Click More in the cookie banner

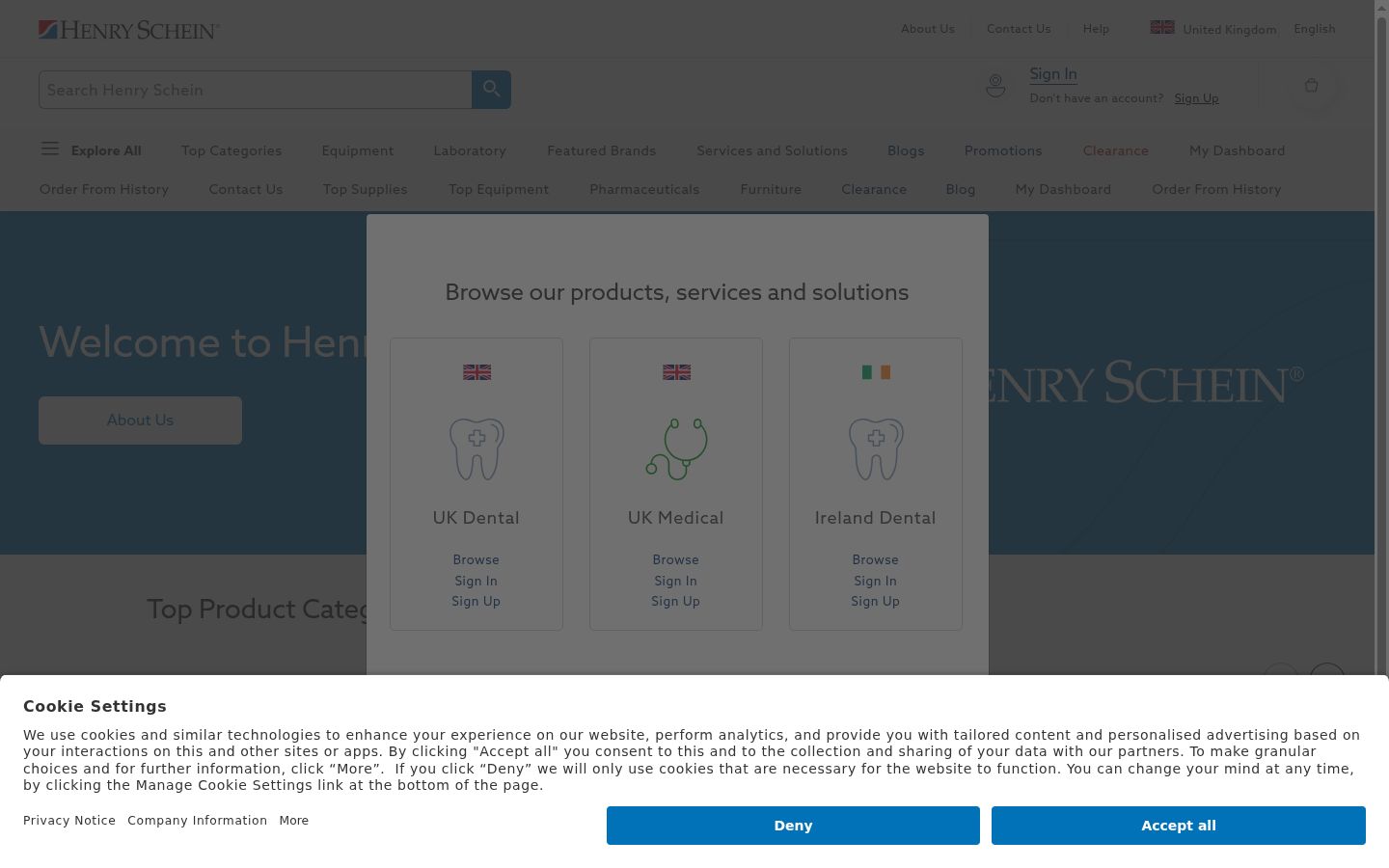294,821
